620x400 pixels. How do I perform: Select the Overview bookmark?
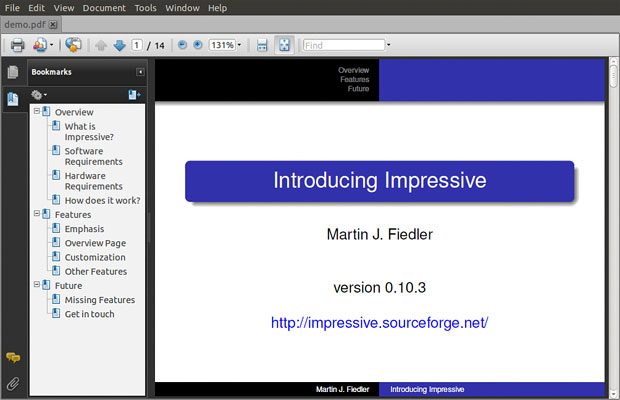74,112
